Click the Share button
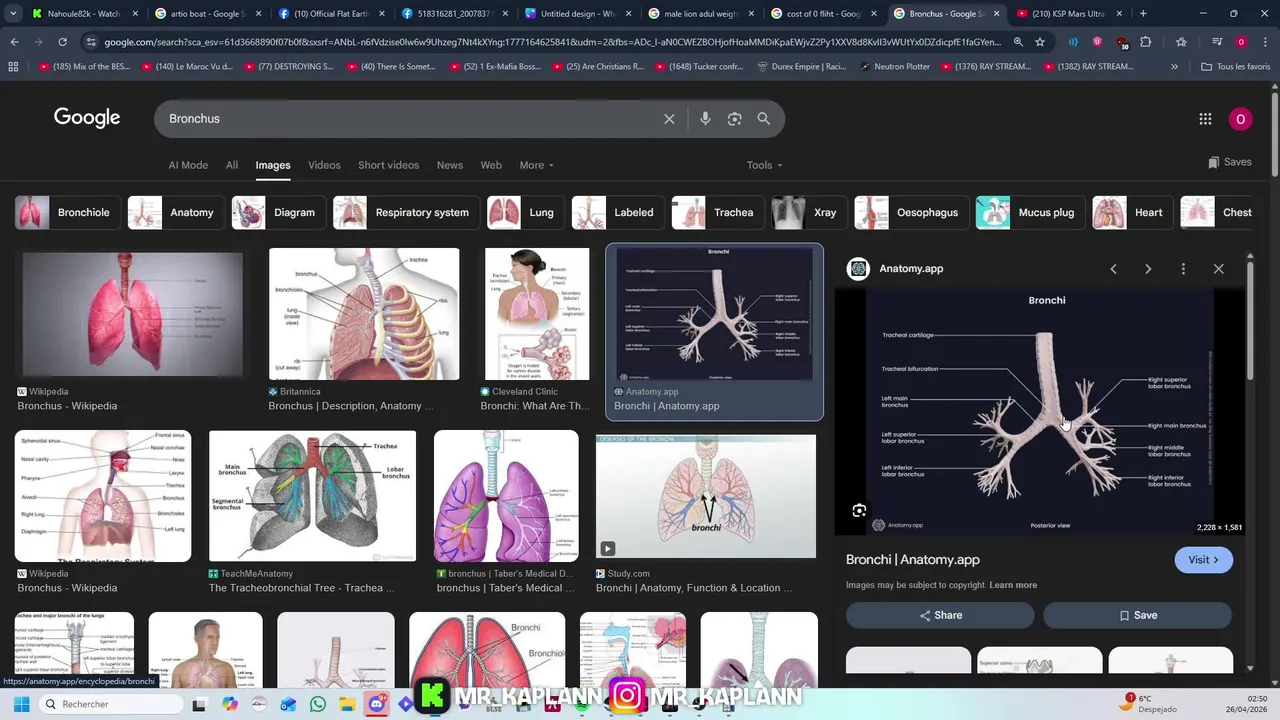1280x720 pixels. point(940,615)
